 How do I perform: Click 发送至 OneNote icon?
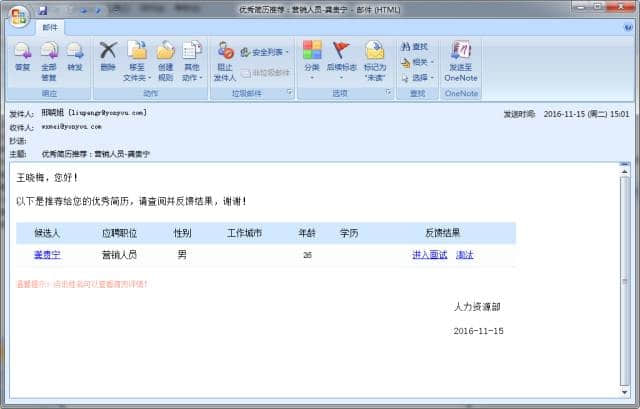click(461, 59)
